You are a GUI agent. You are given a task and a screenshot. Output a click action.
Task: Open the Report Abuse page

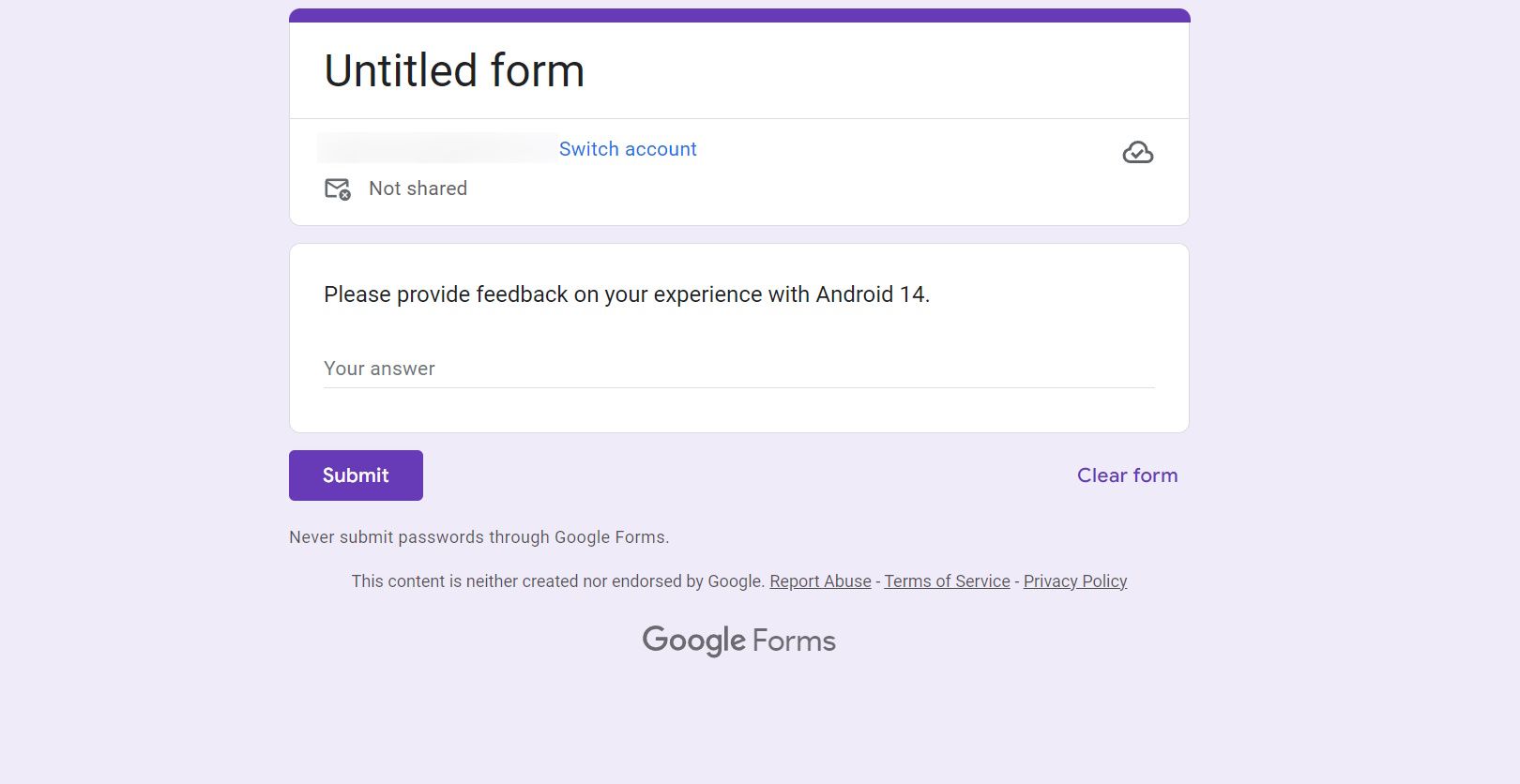click(x=819, y=581)
